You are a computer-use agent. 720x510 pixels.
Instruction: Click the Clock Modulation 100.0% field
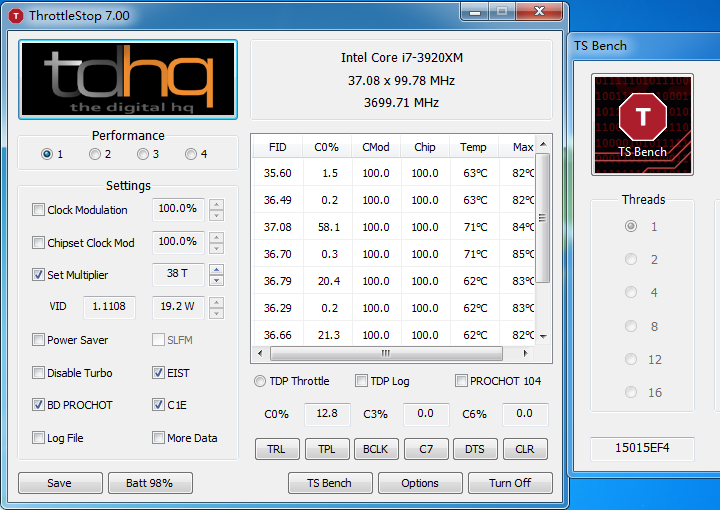click(178, 209)
